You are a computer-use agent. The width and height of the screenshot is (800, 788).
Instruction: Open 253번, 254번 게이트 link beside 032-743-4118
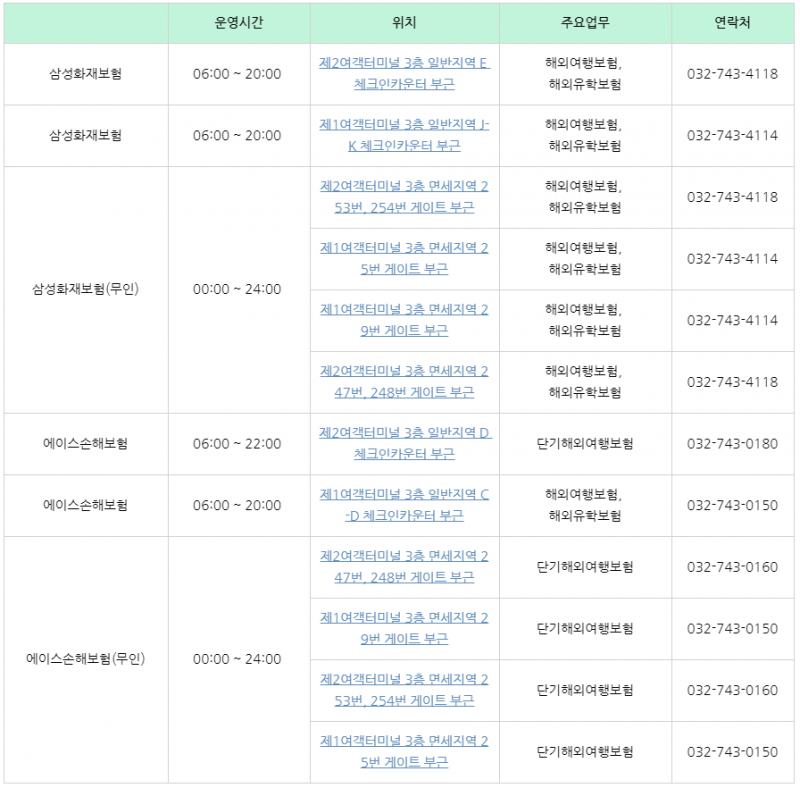pyautogui.click(x=404, y=197)
